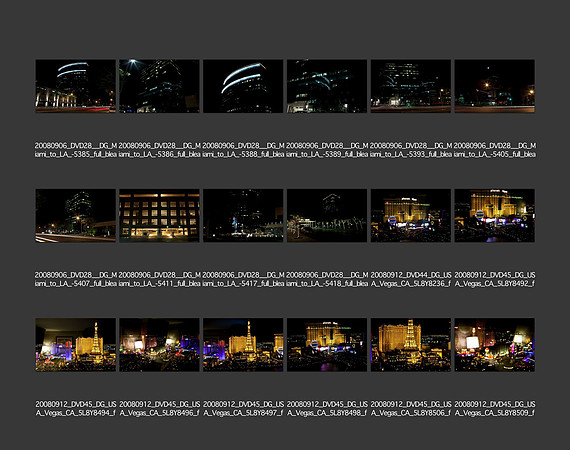Click filename containing '5L8Y8509_f'
The image size is (570, 450).
[494, 409]
